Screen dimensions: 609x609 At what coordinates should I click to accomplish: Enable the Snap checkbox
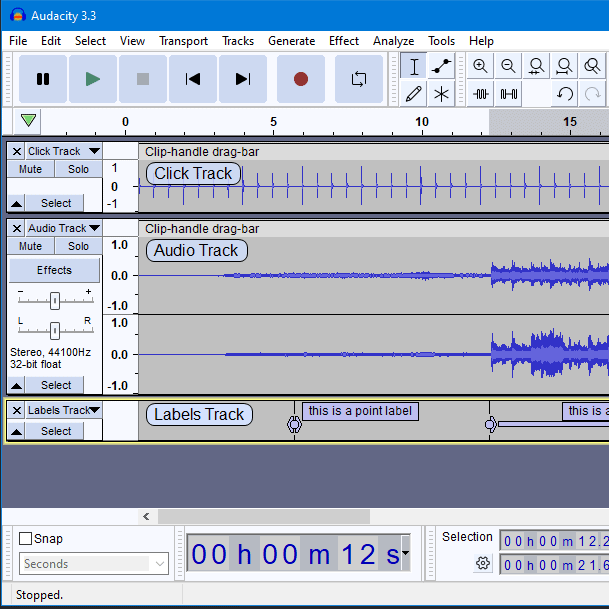pos(26,539)
